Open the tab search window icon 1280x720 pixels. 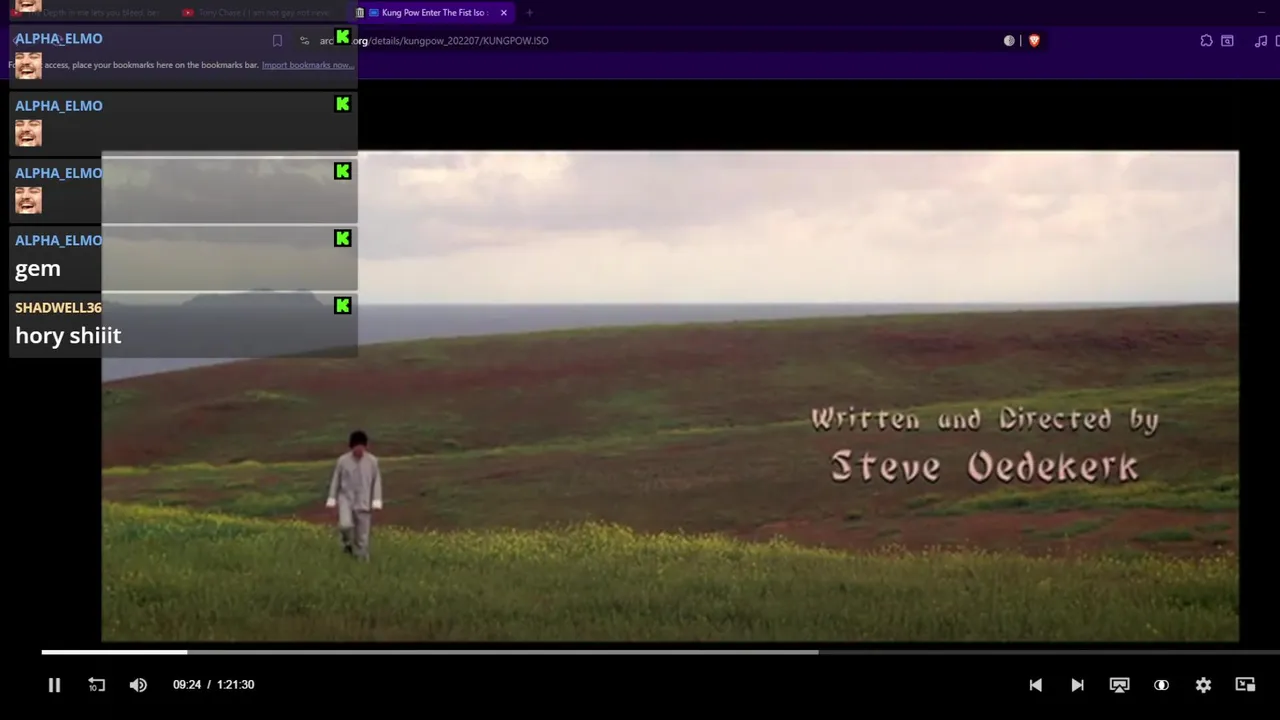point(1227,41)
